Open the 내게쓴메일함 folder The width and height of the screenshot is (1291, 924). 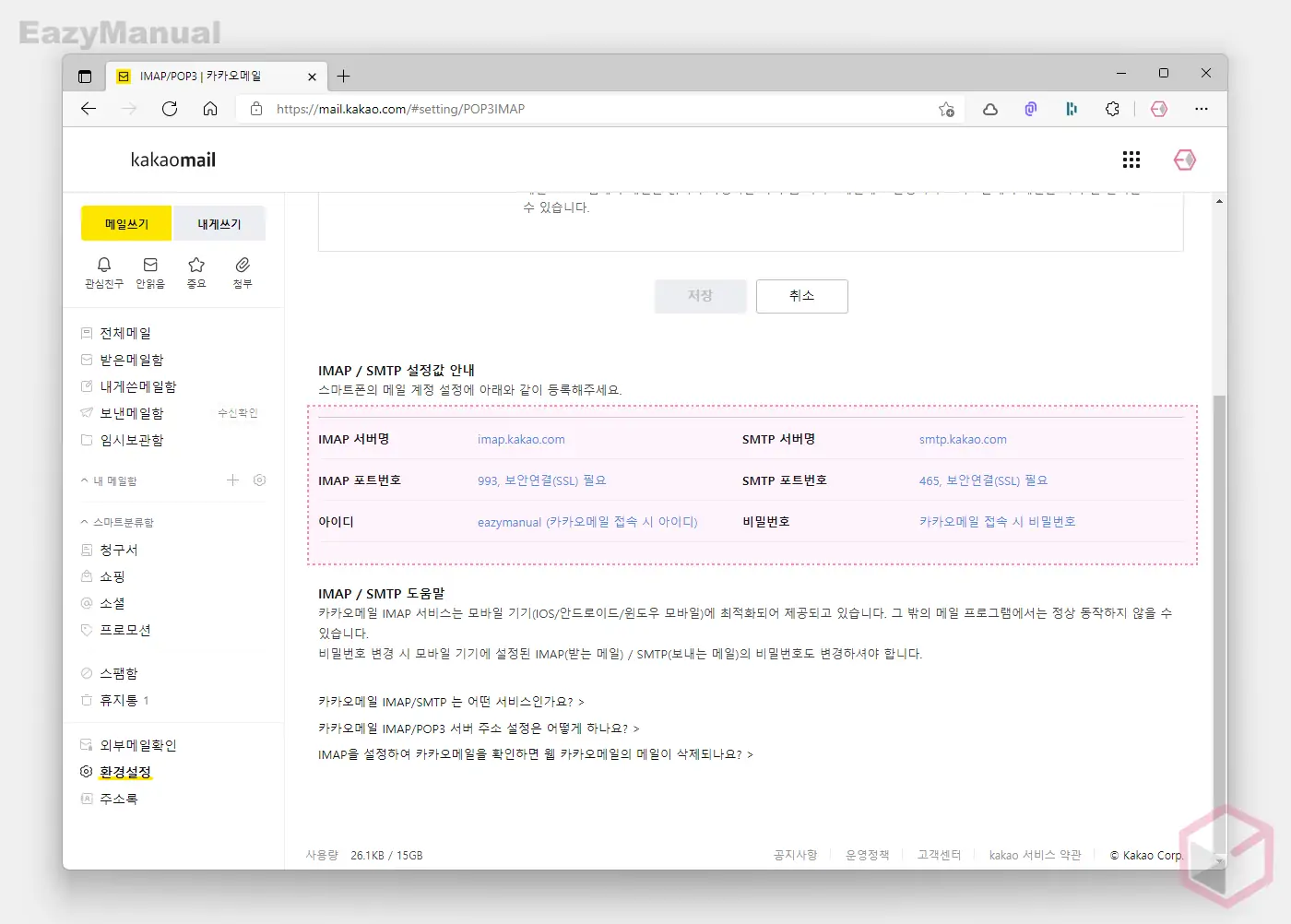138,386
